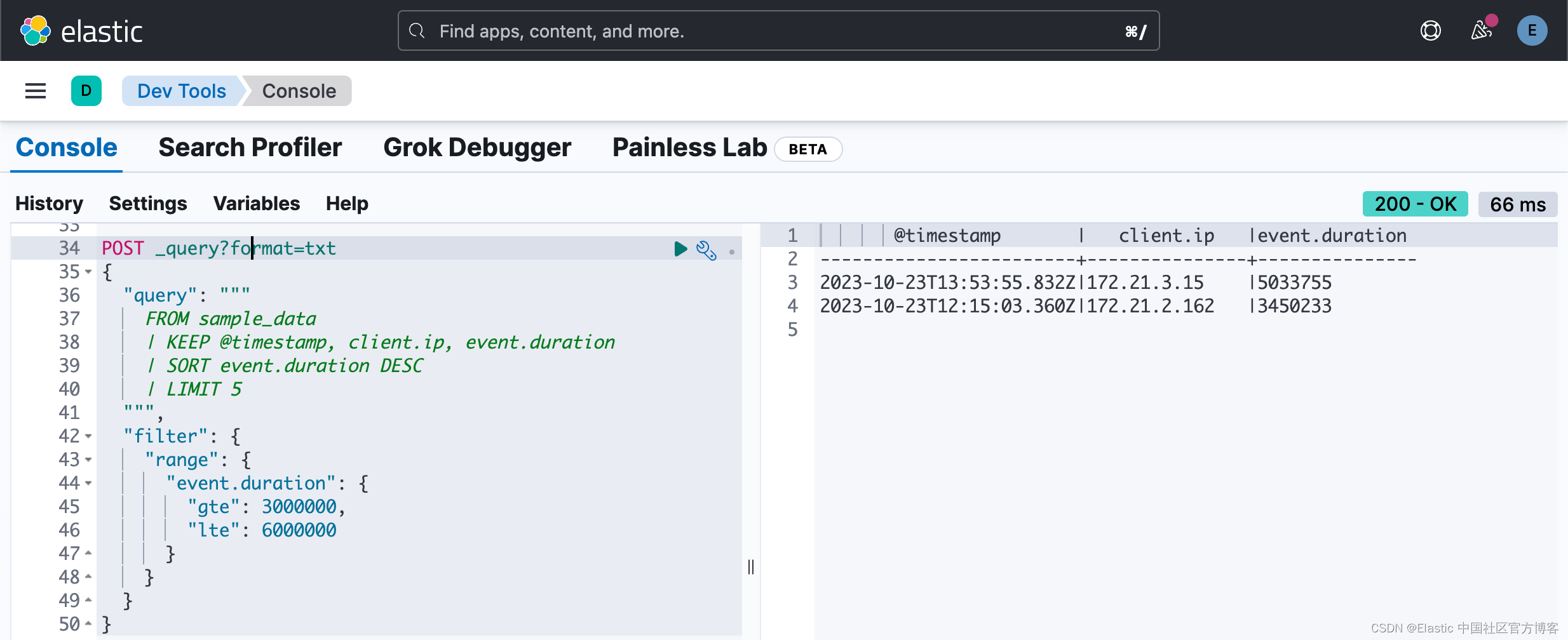Toggle fold marker at line 47

tap(88, 553)
